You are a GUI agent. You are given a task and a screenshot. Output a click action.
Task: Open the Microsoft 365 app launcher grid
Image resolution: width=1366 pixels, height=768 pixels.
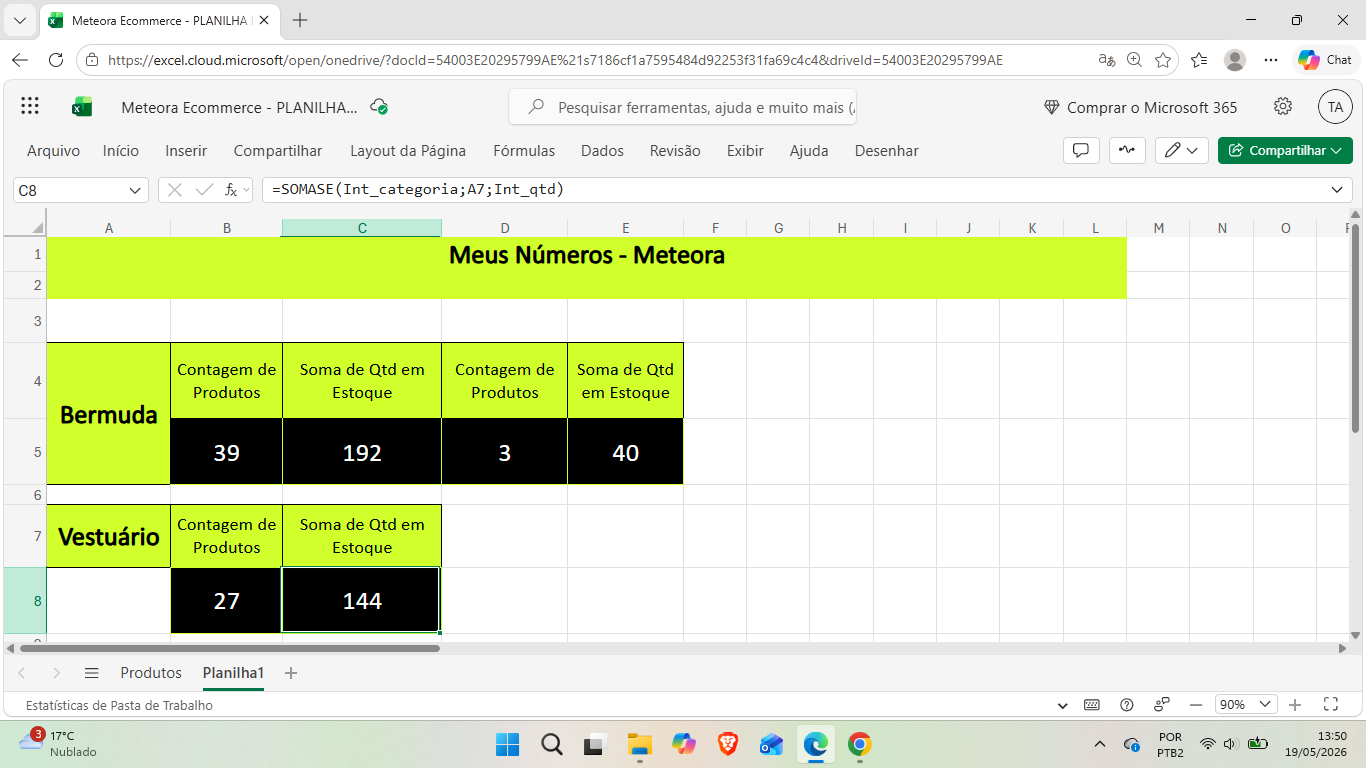click(x=30, y=107)
